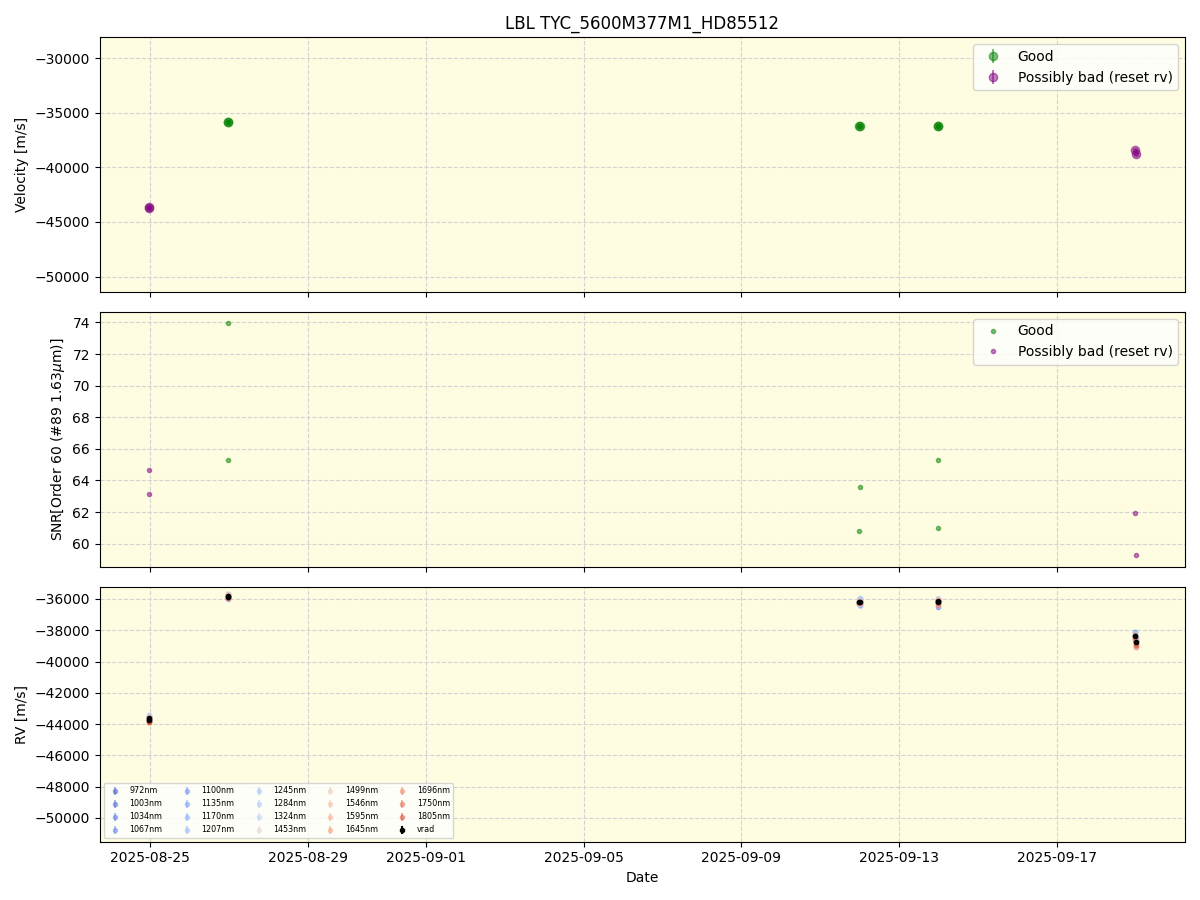Click the green SNR point at 74
The height and width of the screenshot is (900, 1200).
click(228, 323)
